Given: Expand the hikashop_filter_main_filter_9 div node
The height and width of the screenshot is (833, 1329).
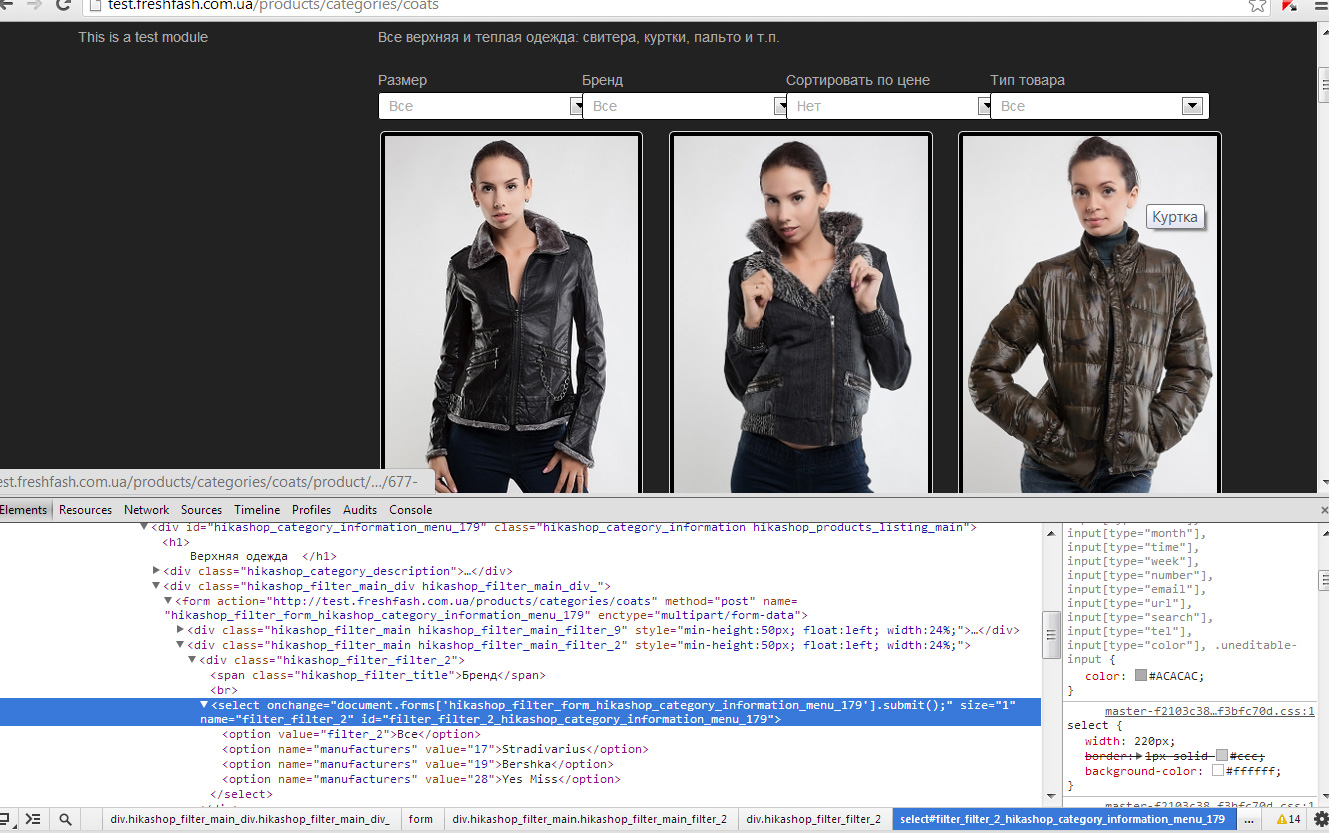Looking at the screenshot, I should pos(181,630).
